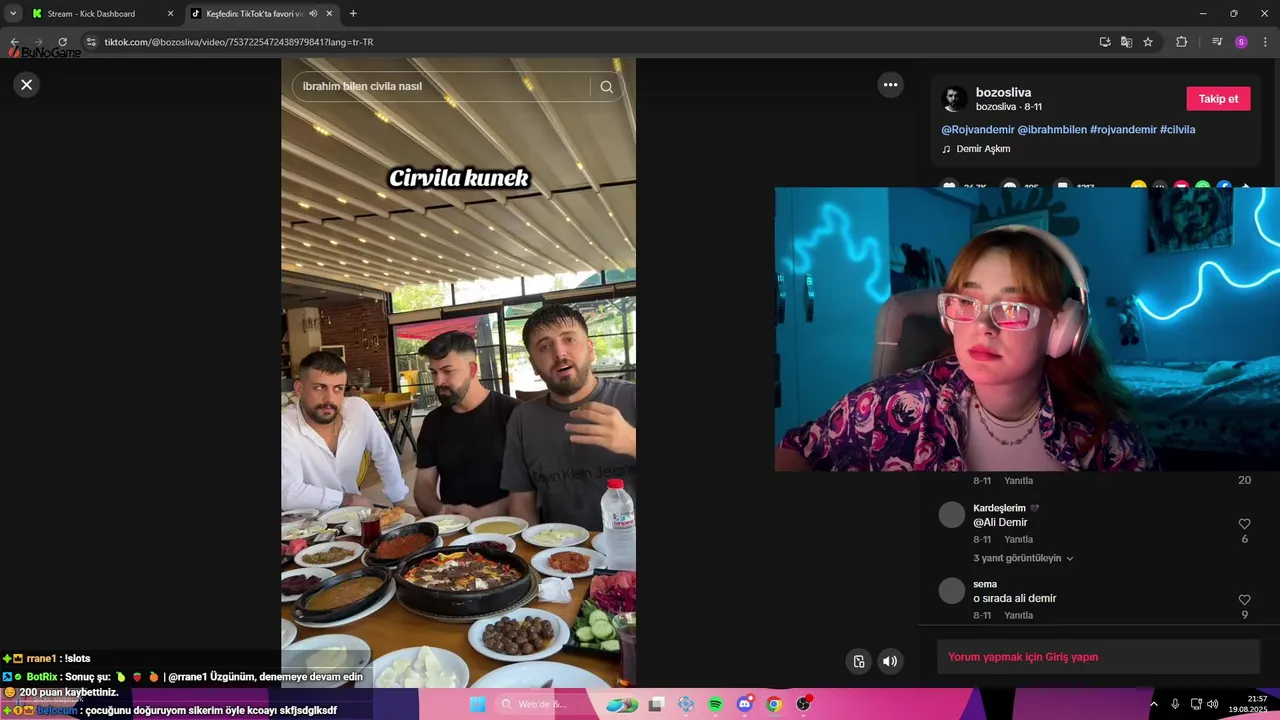Click the translate page icon
This screenshot has width=1280, height=720.
(x=1126, y=42)
